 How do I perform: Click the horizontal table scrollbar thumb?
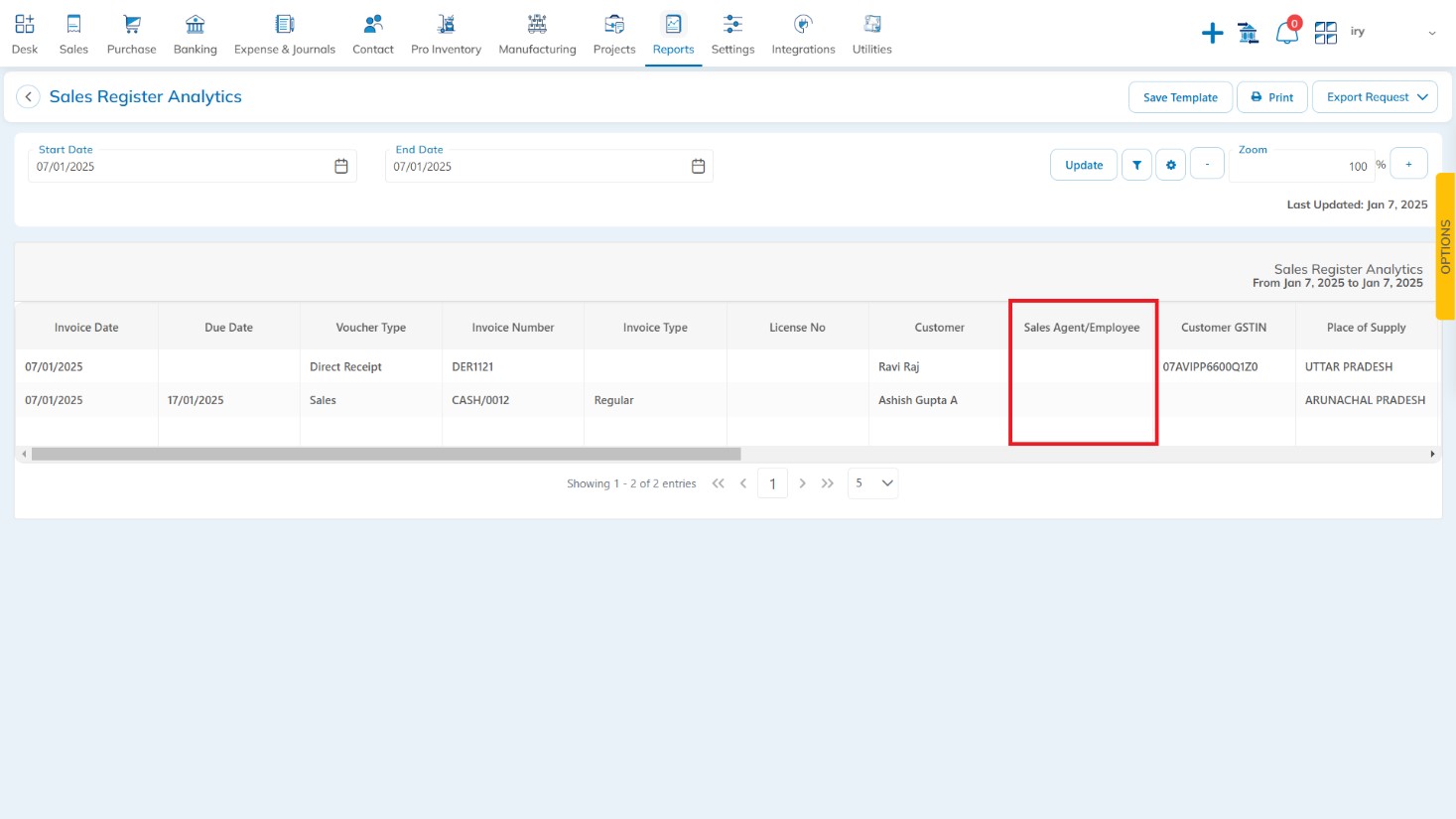(386, 454)
